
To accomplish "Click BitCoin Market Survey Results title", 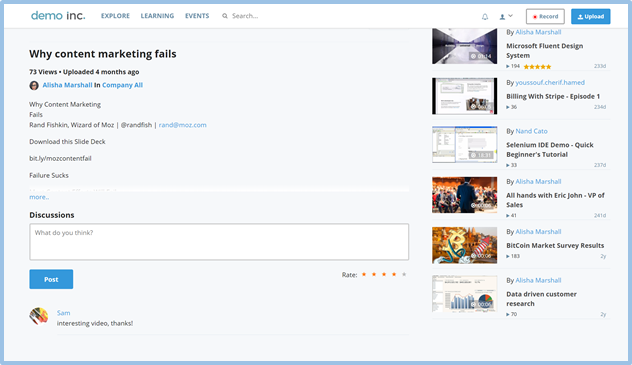I will 555,245.
